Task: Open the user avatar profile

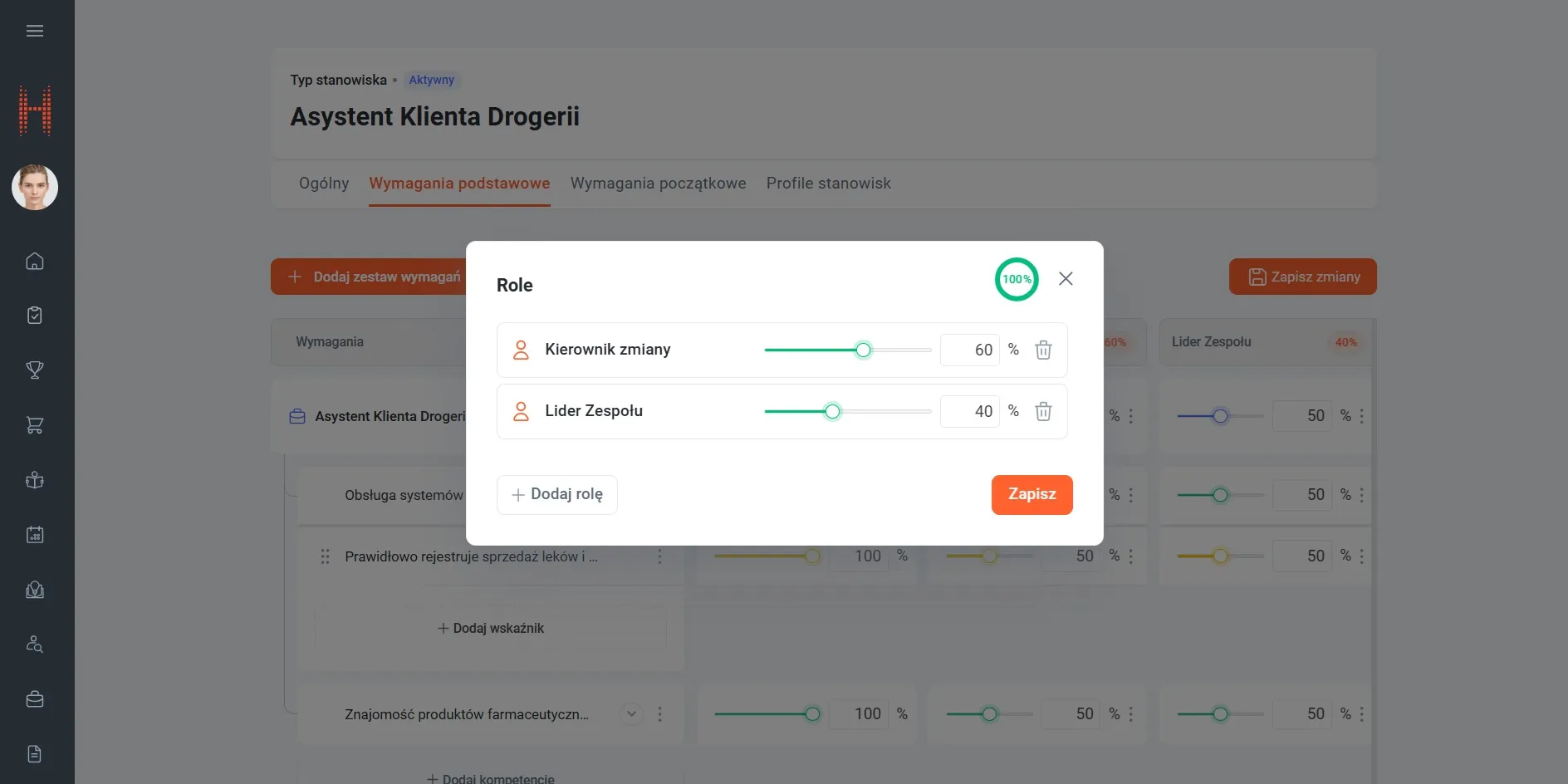Action: pos(35,187)
